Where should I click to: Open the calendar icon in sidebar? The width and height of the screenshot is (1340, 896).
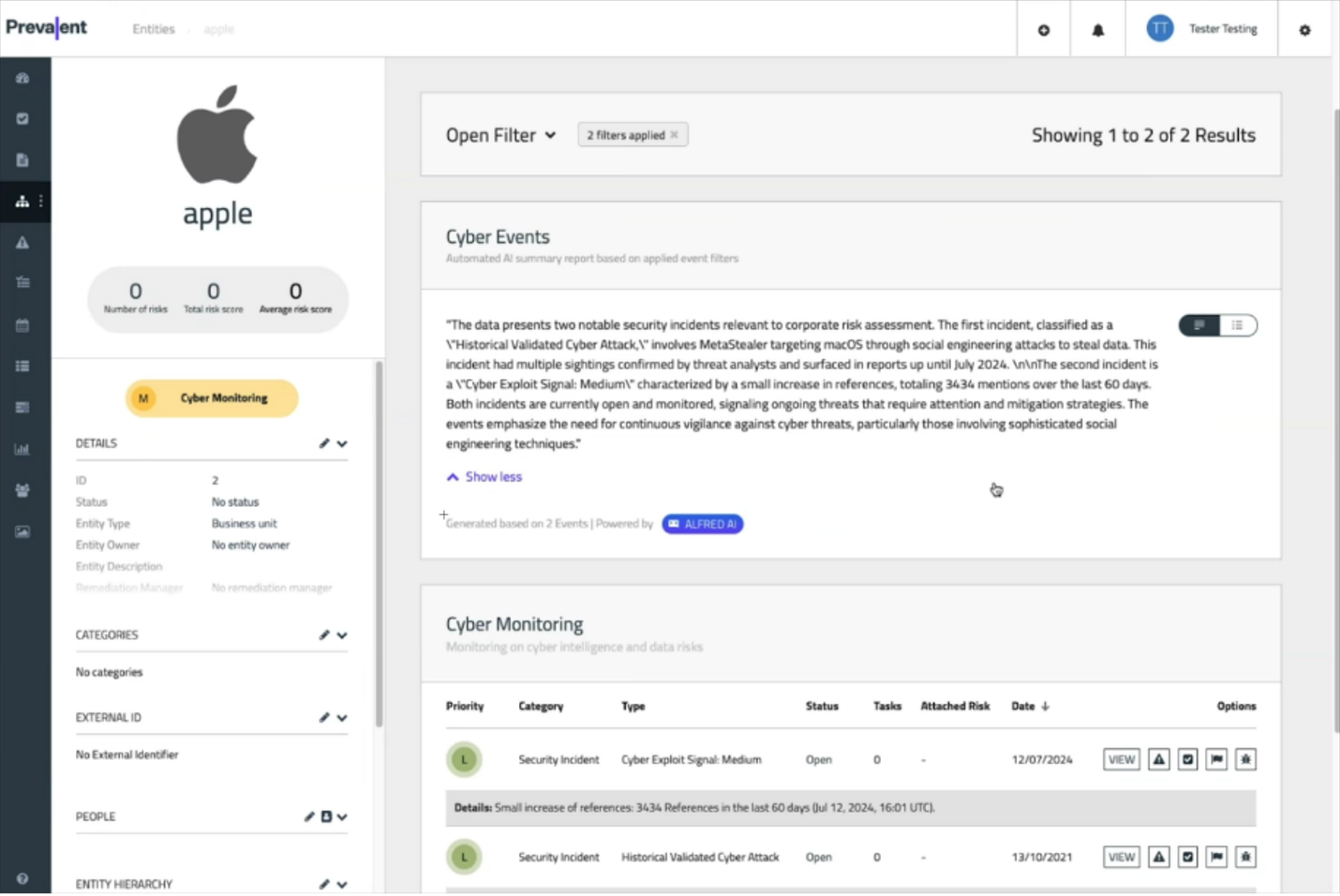pyautogui.click(x=22, y=325)
